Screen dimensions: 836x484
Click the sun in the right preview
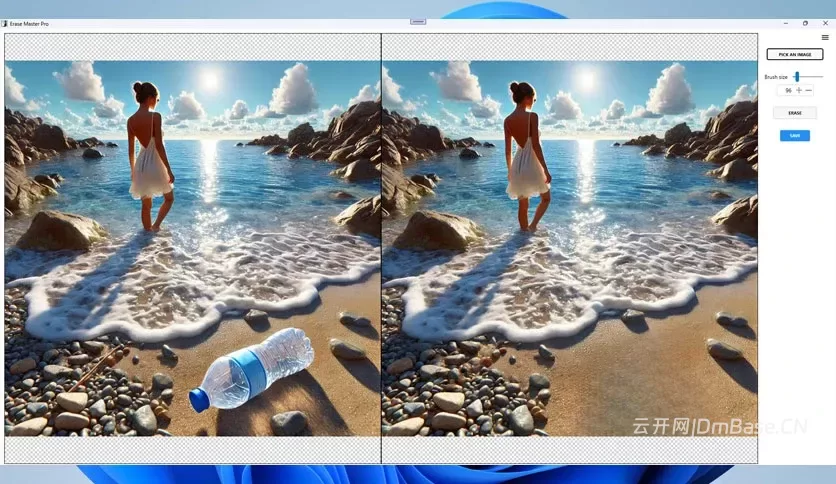pos(587,80)
